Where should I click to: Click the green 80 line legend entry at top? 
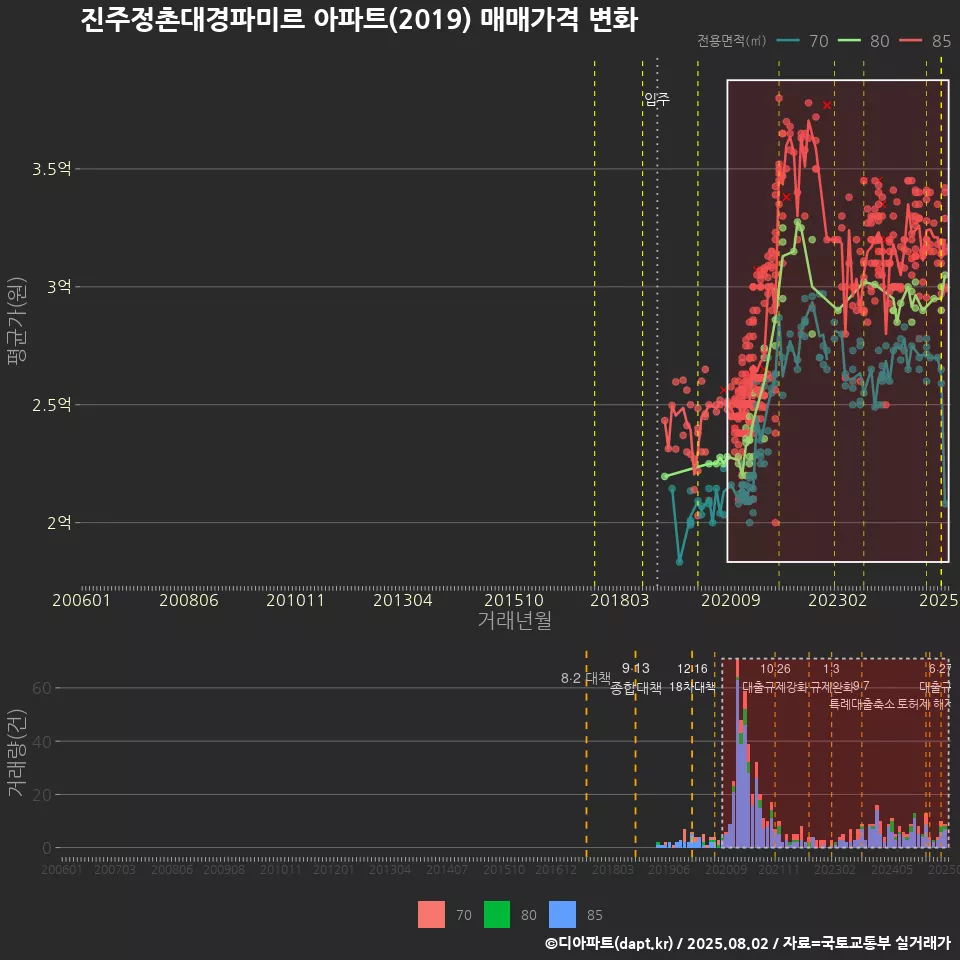point(863,41)
